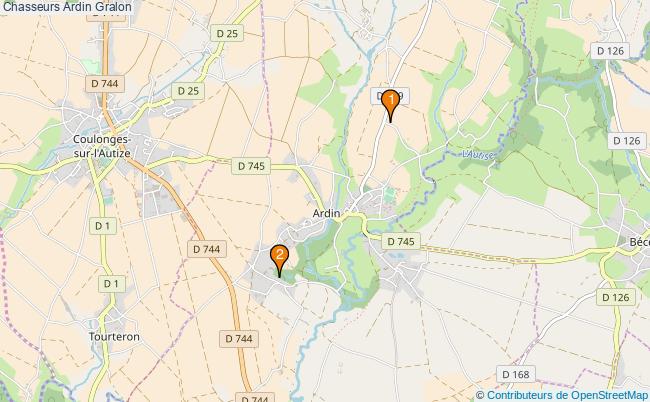Viewport: 650px width, 402px height.
Task: Click the D 1 shield above Tourteron
Action: 111,284
